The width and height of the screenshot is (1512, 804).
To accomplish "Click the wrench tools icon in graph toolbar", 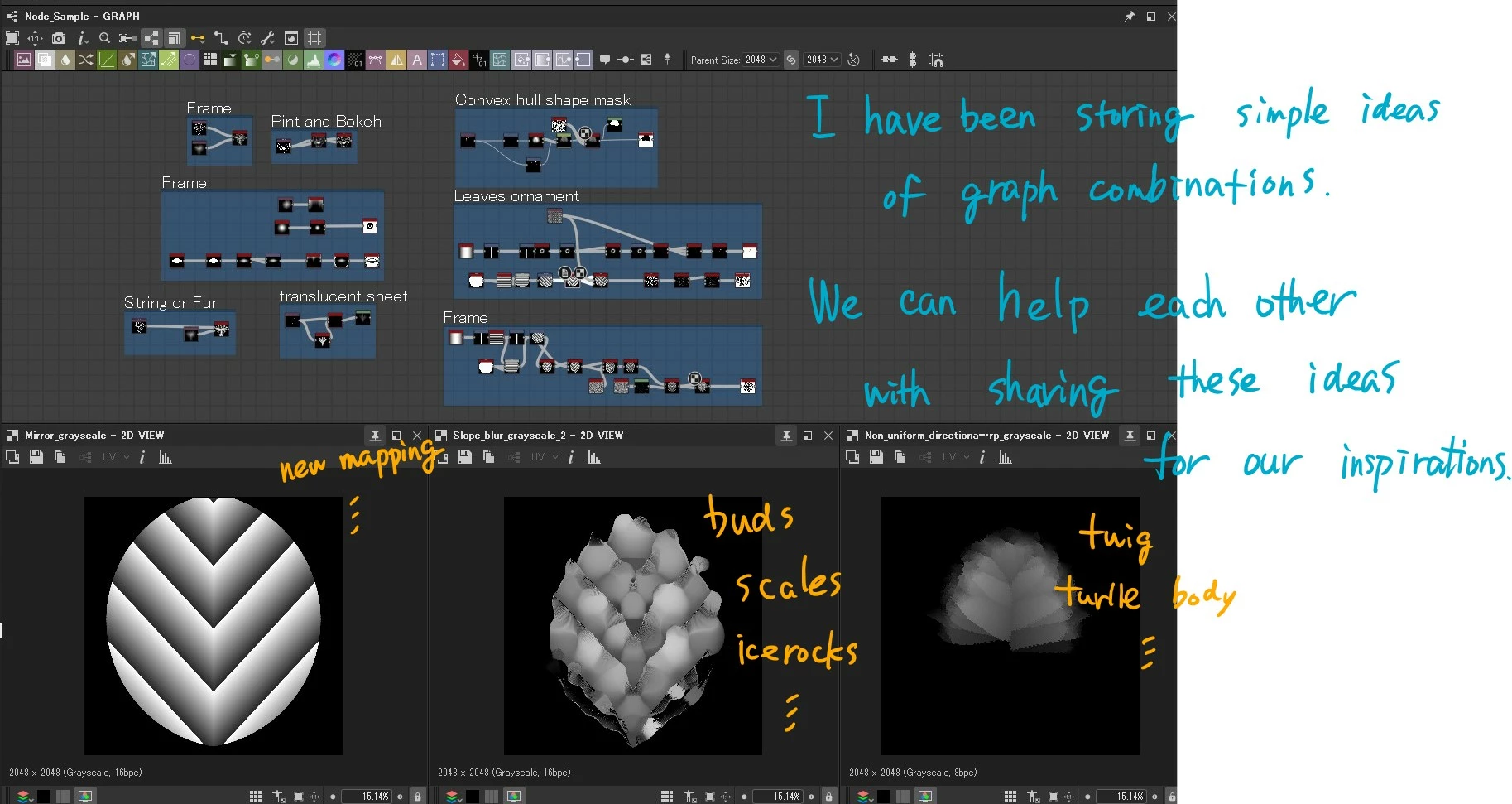I will (x=267, y=38).
